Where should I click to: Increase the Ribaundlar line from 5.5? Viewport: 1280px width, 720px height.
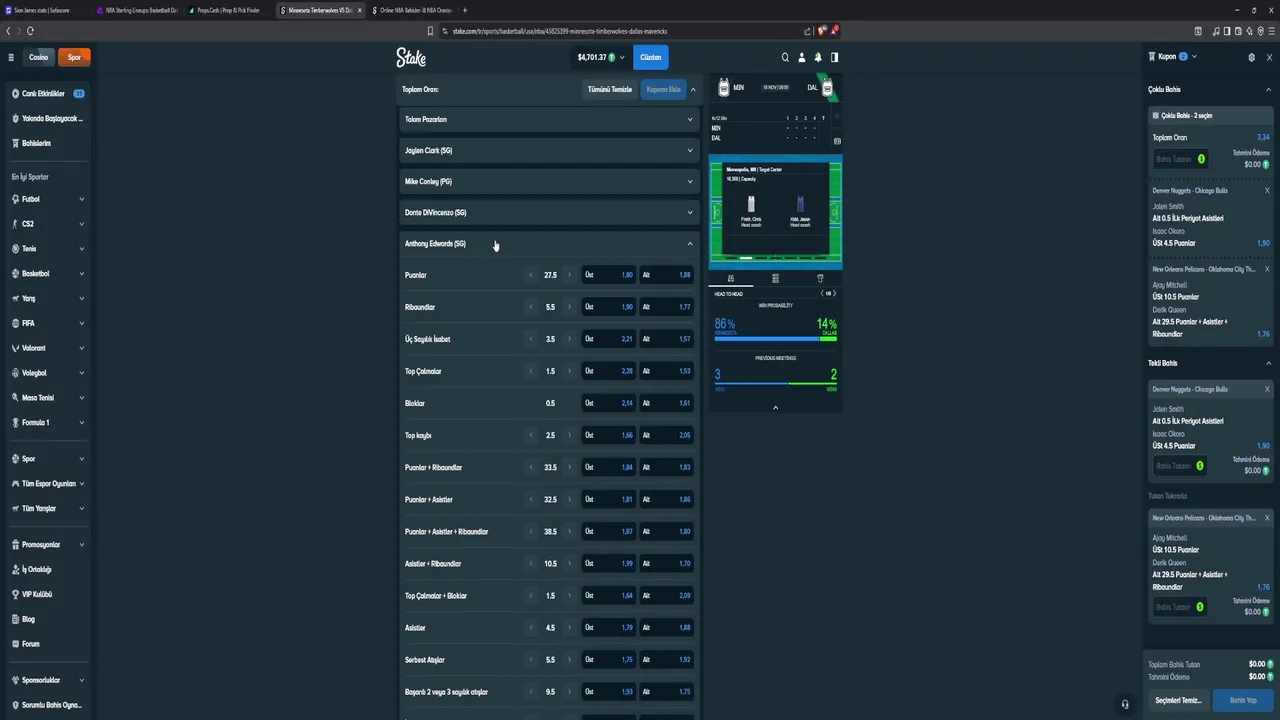(x=570, y=307)
